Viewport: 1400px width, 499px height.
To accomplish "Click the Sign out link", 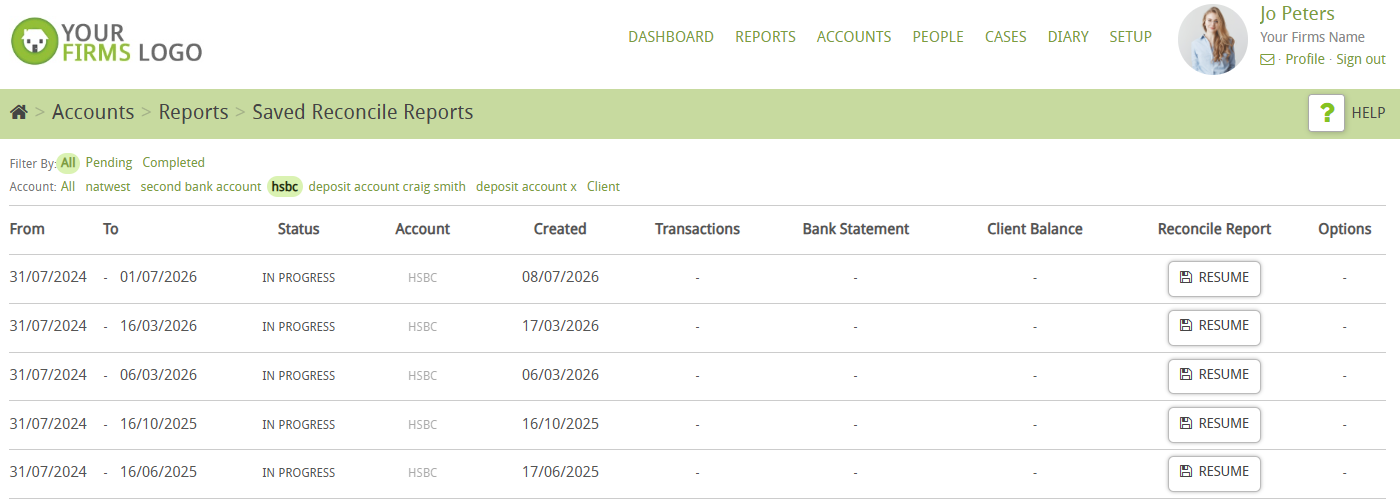I will (1361, 59).
